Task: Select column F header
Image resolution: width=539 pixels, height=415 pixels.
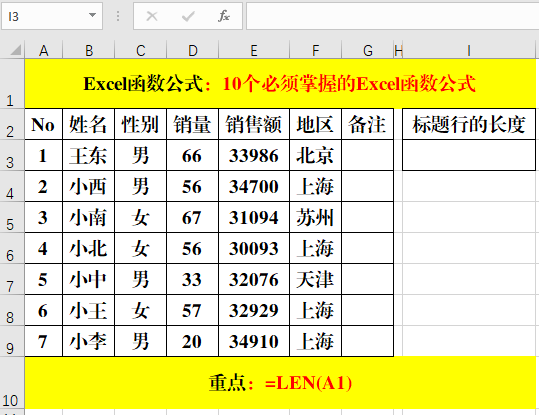Action: point(316,50)
